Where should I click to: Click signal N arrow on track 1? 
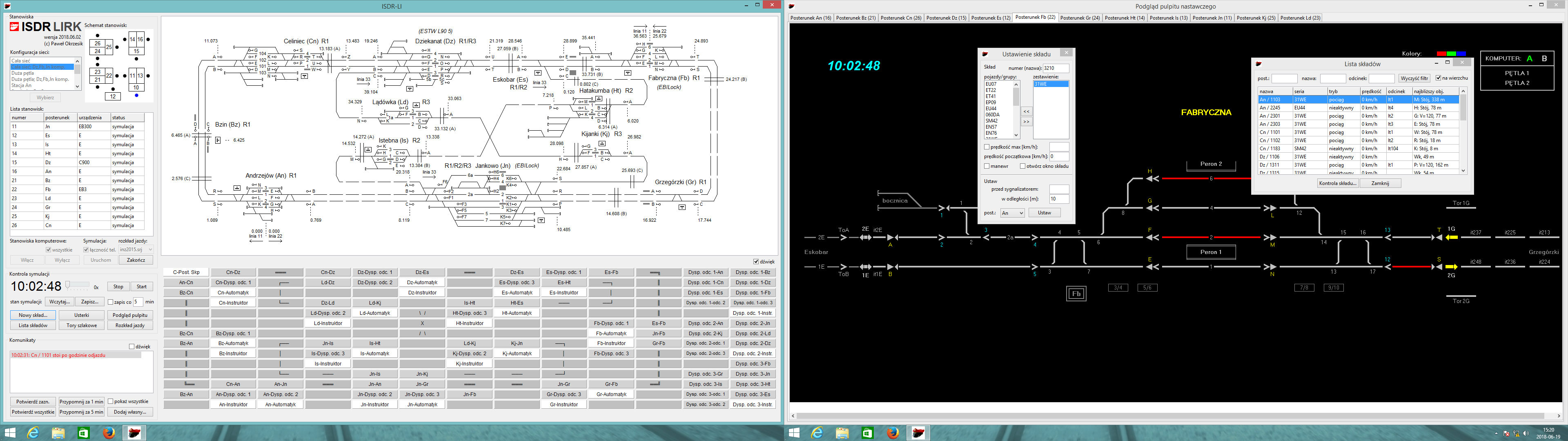point(1270,267)
